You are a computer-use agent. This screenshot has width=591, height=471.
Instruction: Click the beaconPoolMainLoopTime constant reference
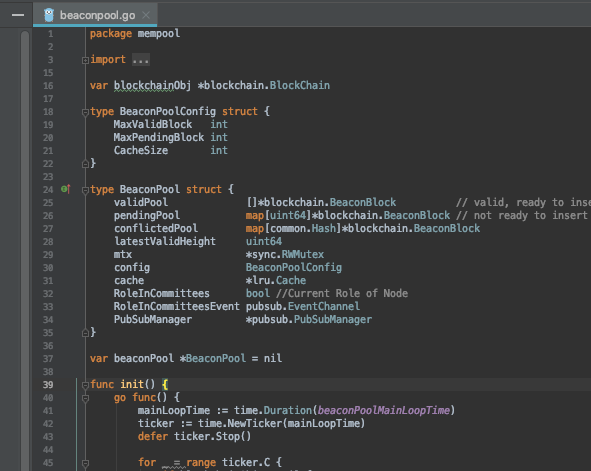tap(384, 410)
